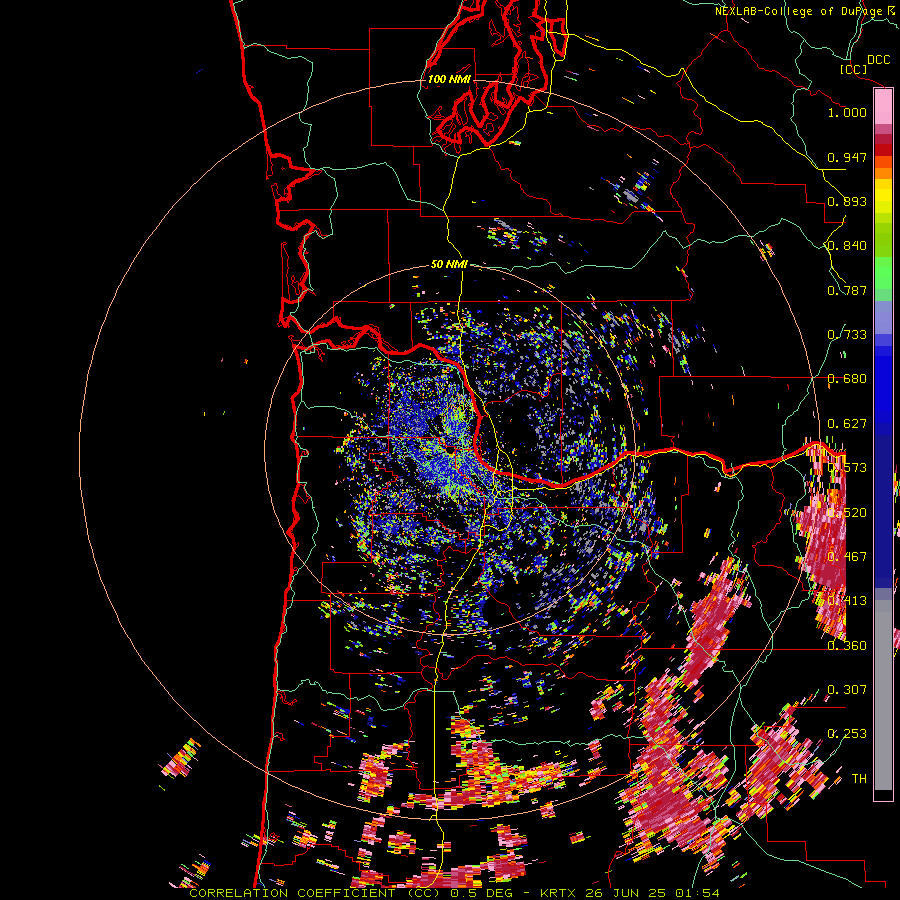Click the 0.680 color scale value
The width and height of the screenshot is (900, 900).
click(847, 379)
